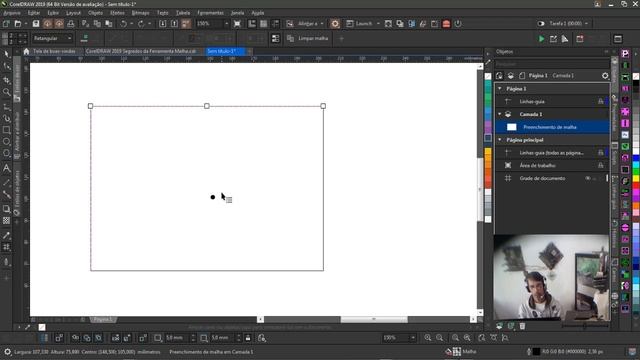Click the horizontal scrollbar thumb
640x360 pixels.
pyautogui.click(x=374, y=319)
